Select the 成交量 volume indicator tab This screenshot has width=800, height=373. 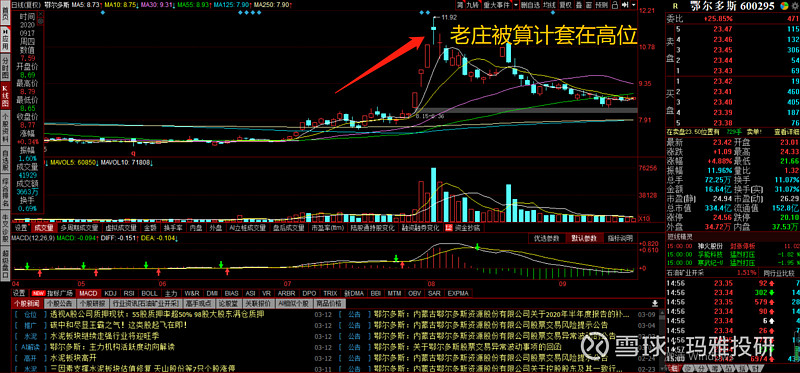point(44,228)
